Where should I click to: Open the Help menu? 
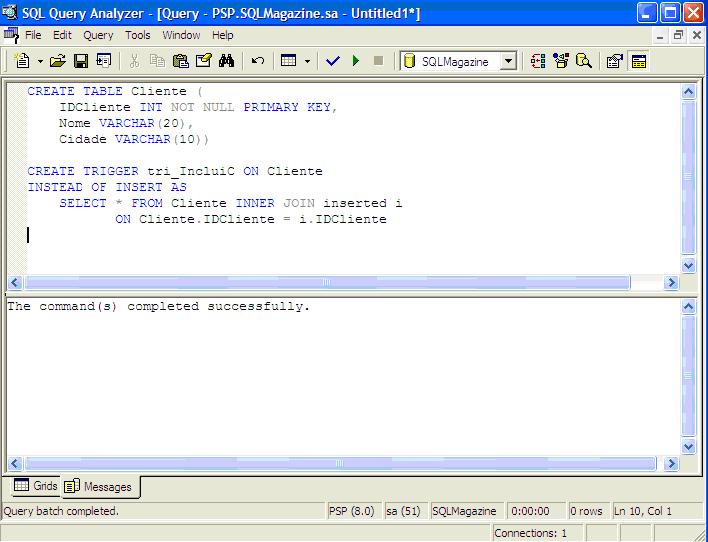point(223,35)
